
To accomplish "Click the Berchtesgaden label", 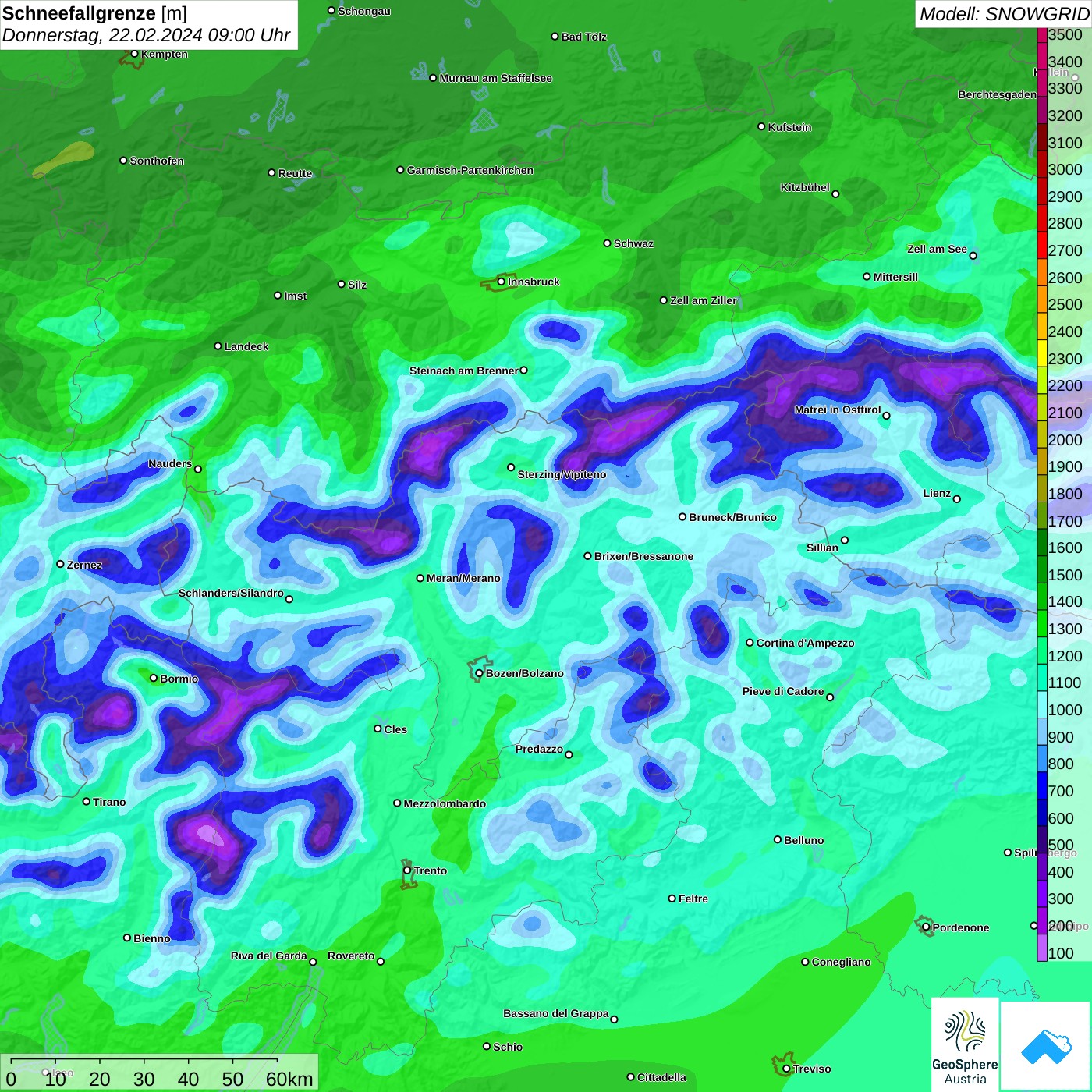I will [997, 94].
